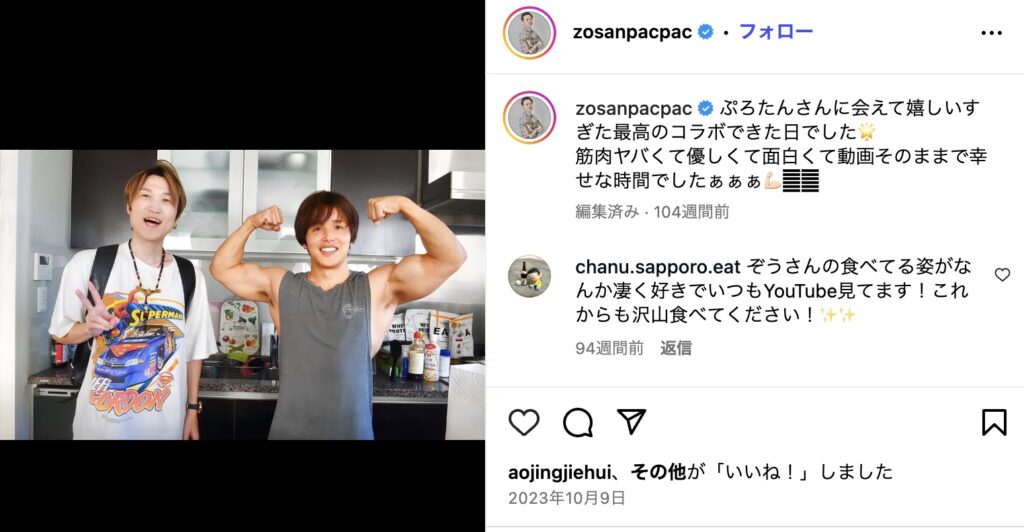Click the フォロー follow button
The width and height of the screenshot is (1024, 532).
[x=776, y=31]
